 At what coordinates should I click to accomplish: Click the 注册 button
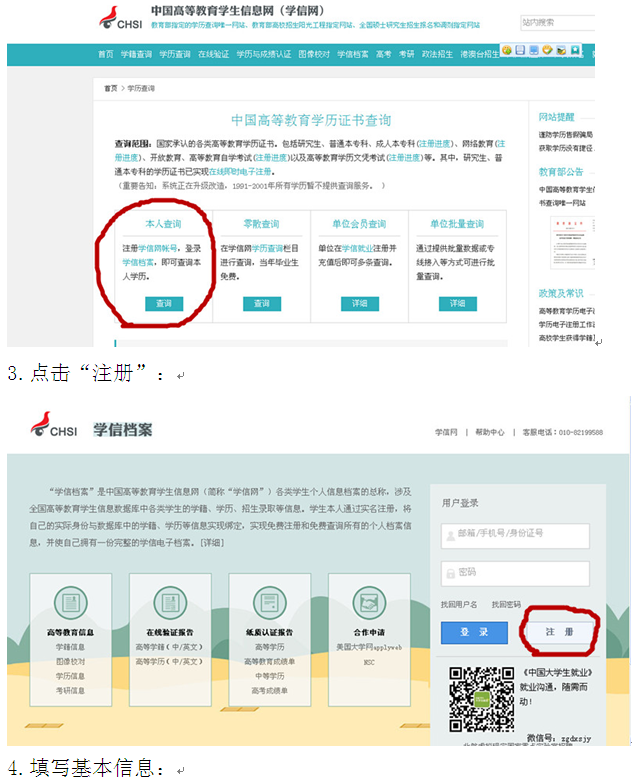coord(559,632)
